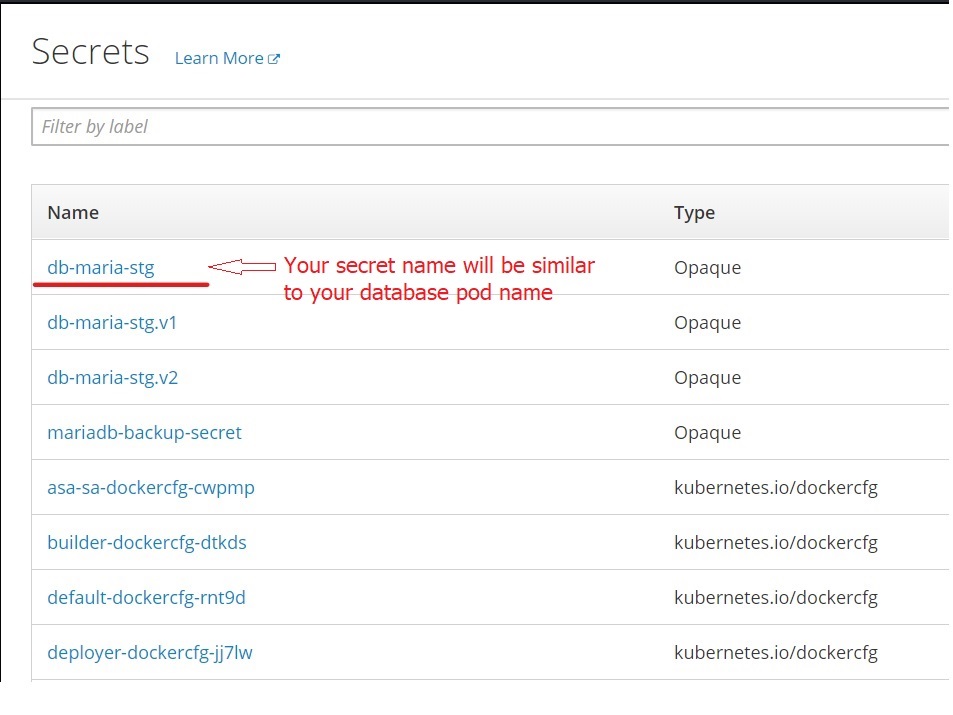Image resolution: width=953 pixels, height=715 pixels.
Task: Open the mariadb-backup-secret entry
Action: 144,433
